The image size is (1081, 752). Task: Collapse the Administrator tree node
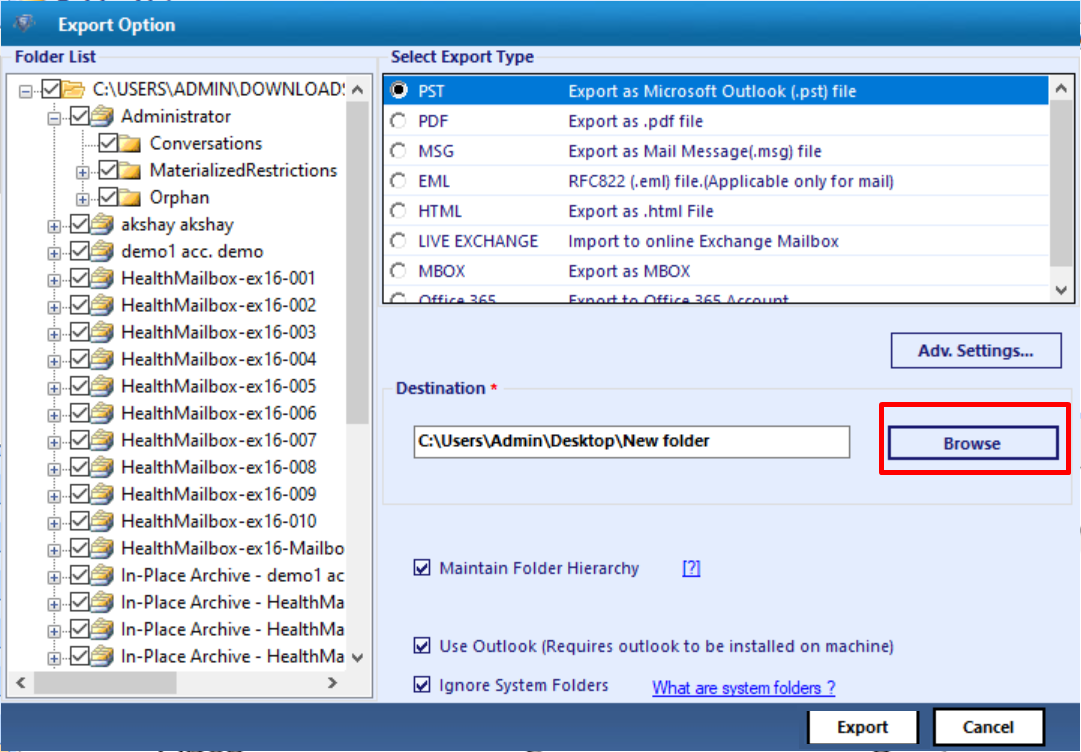54,117
